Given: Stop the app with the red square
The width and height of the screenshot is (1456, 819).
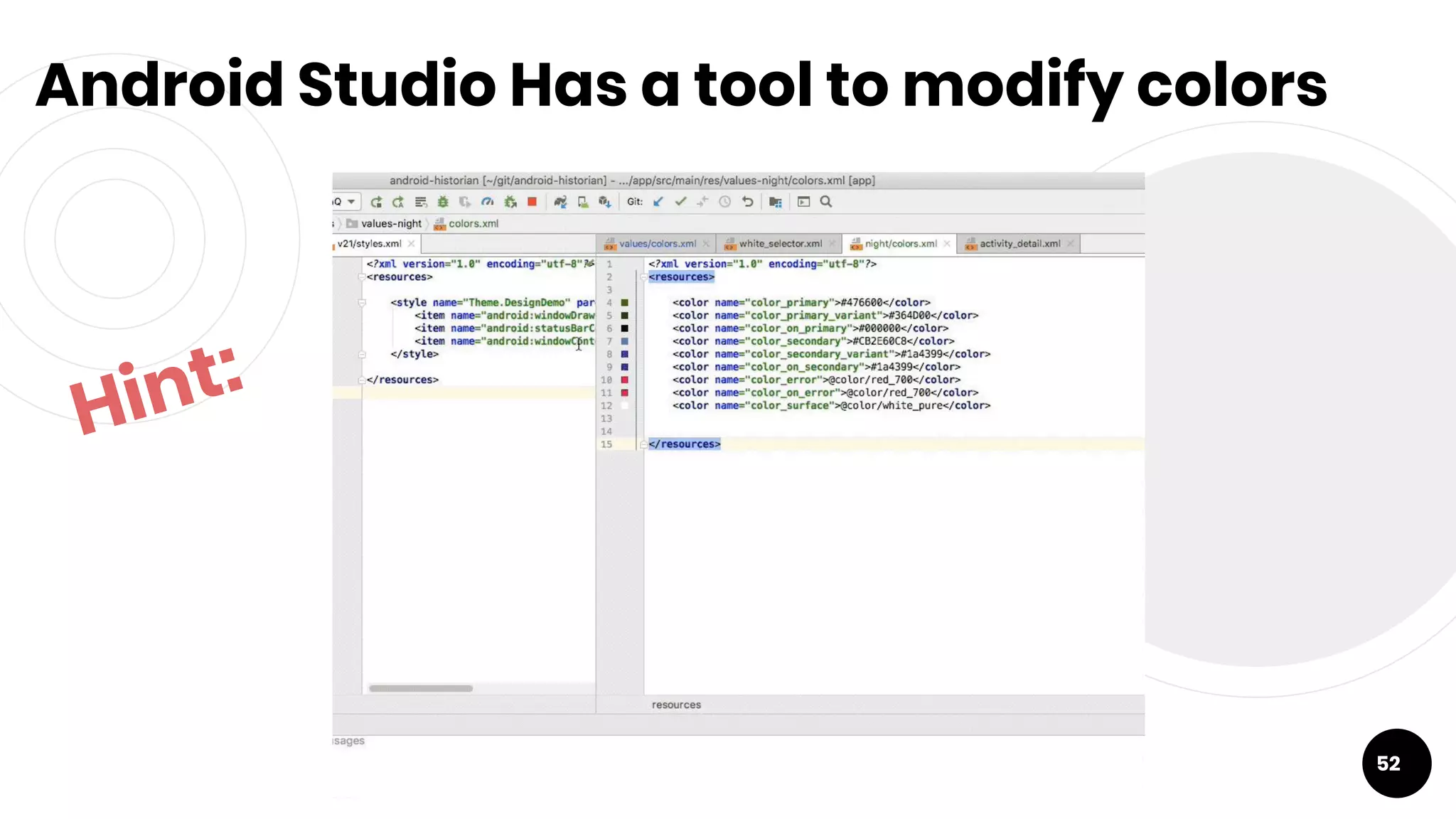Looking at the screenshot, I should coord(532,202).
